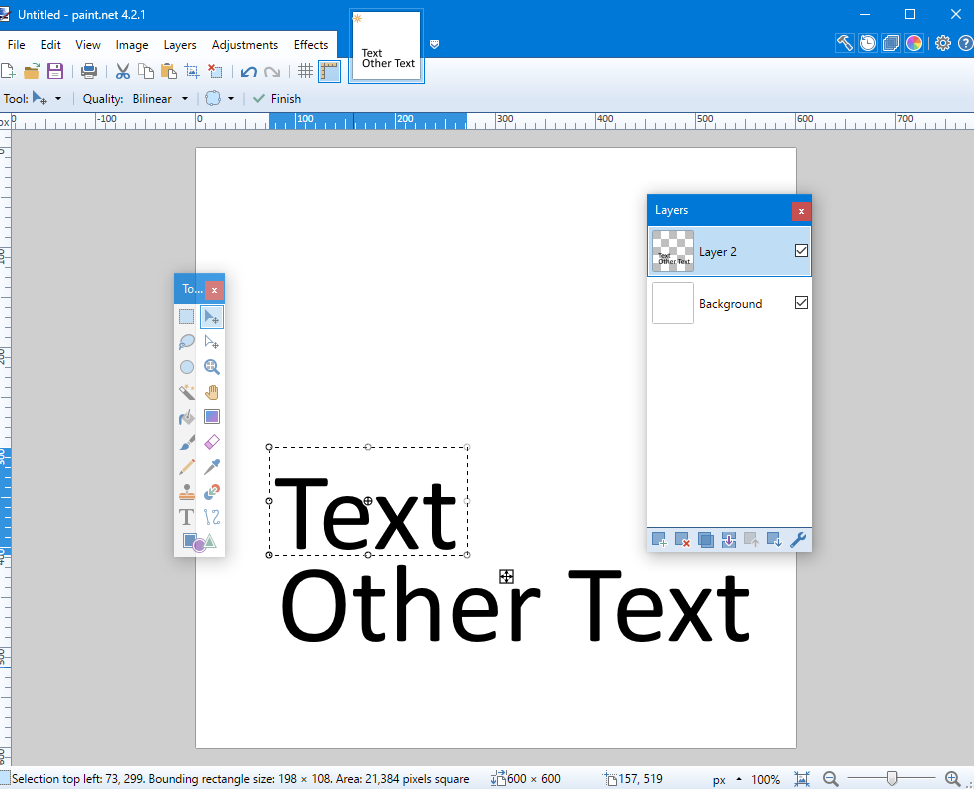Open the Image menu
This screenshot has height=789, width=974.
coord(132,45)
